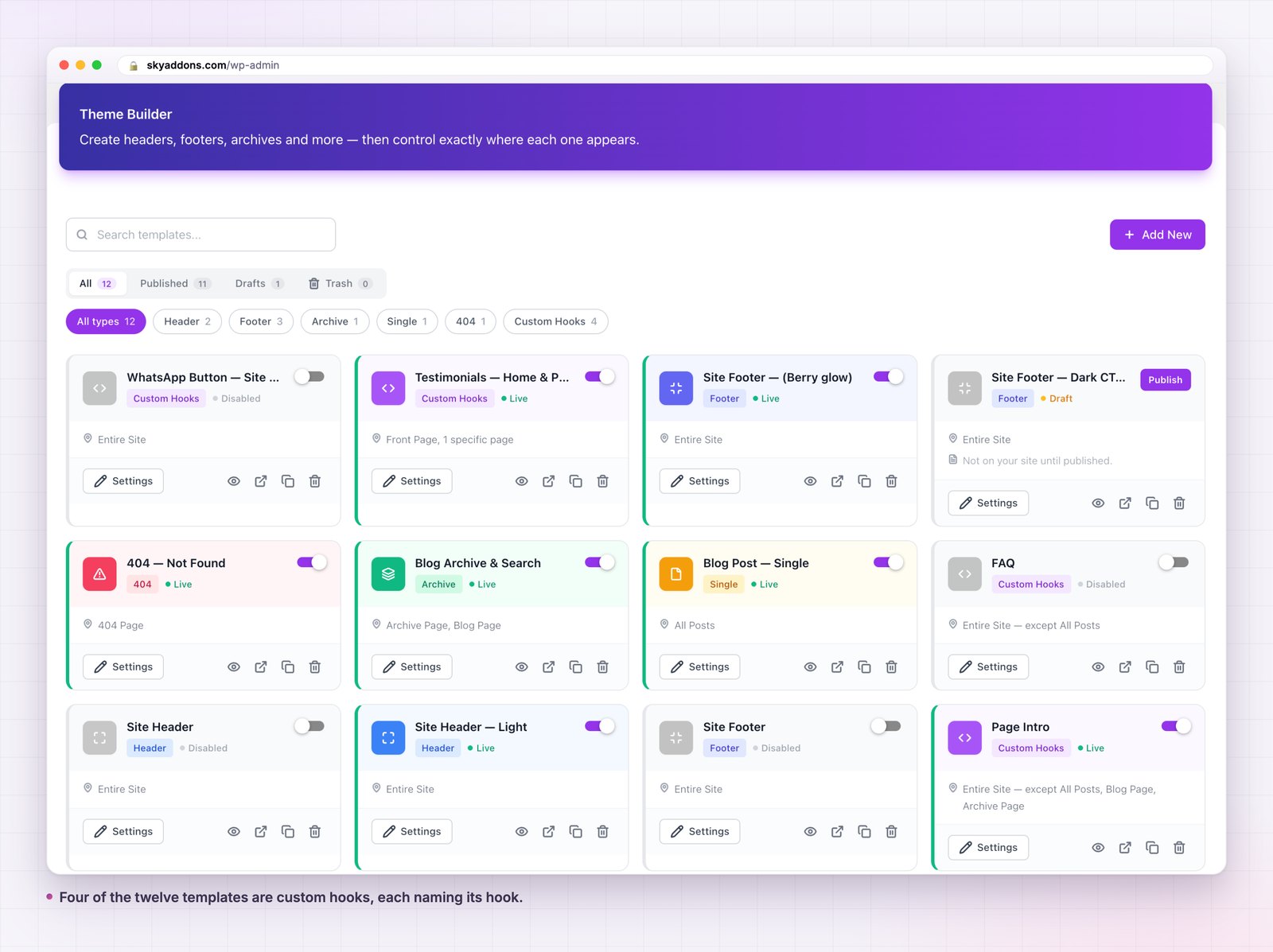Filter by Custom Hooks type
This screenshot has height=952, width=1273.
pos(555,322)
